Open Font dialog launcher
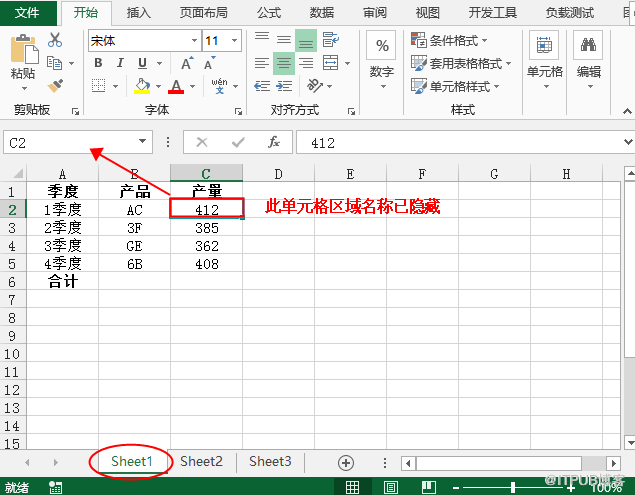635x495 pixels. click(x=238, y=111)
